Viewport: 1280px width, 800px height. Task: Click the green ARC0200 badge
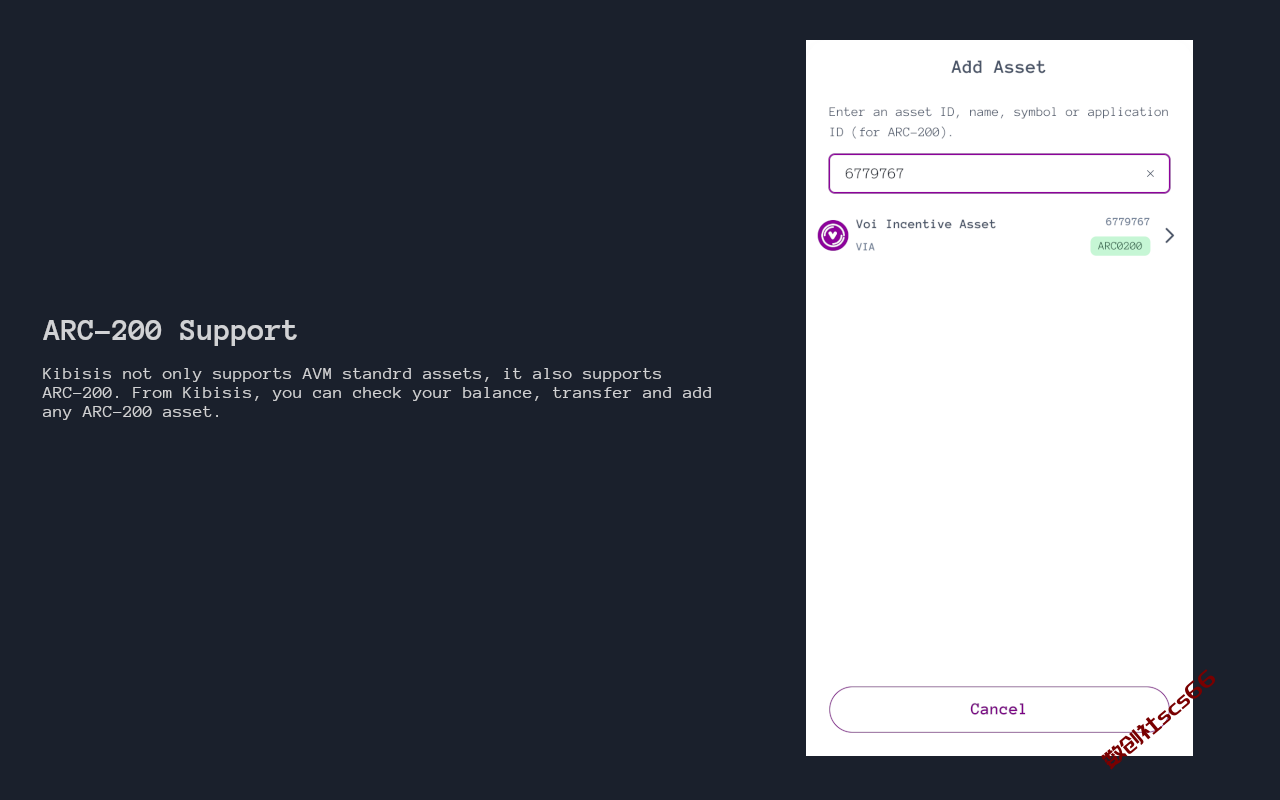(x=1120, y=246)
